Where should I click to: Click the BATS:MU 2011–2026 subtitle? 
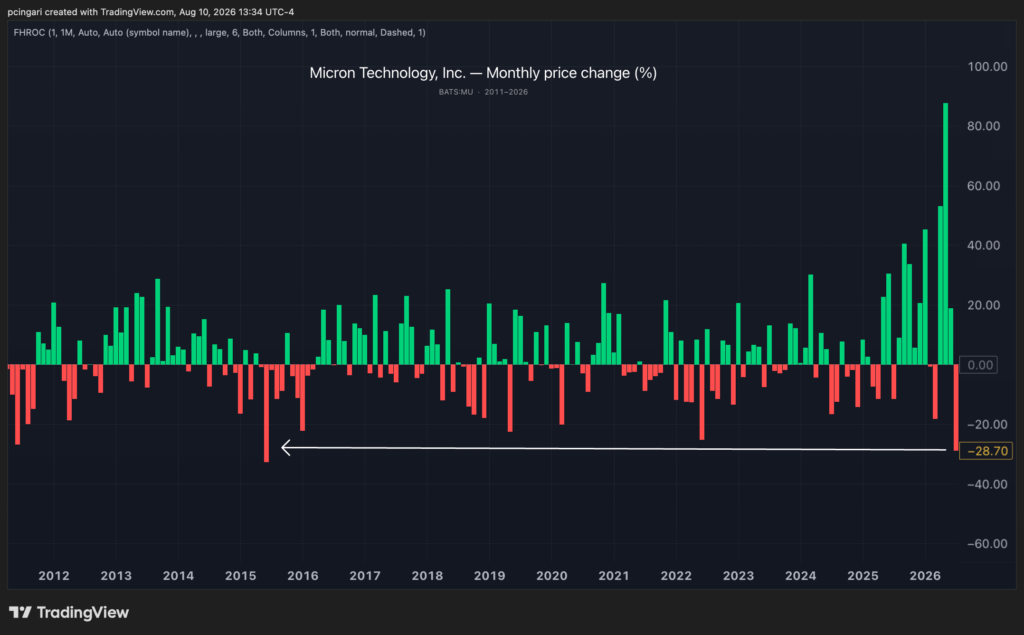pos(483,92)
